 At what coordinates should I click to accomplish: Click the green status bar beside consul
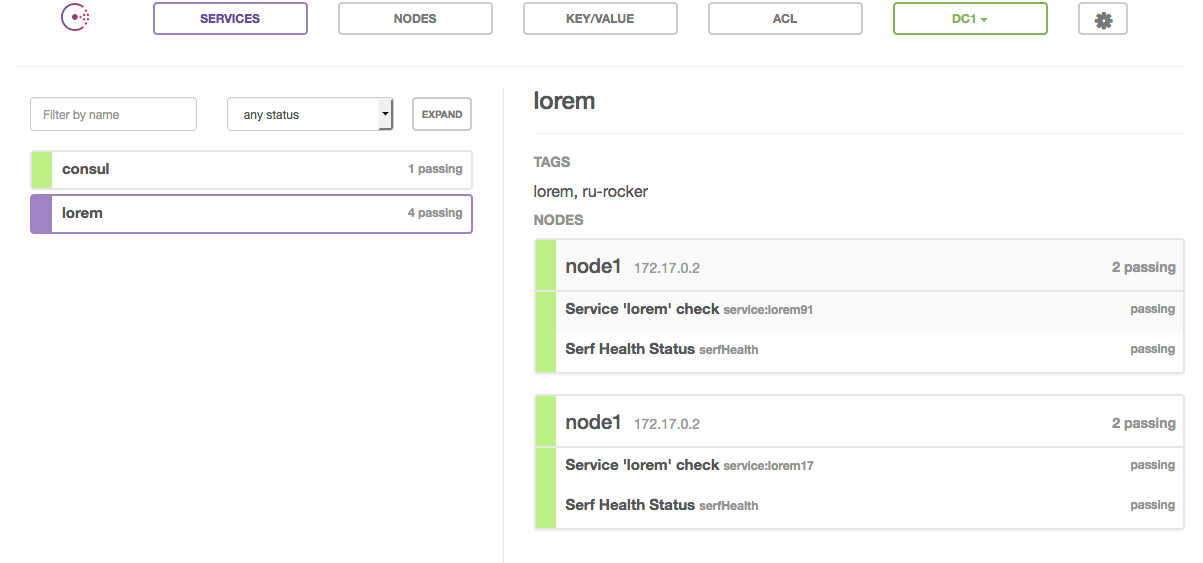tap(41, 170)
